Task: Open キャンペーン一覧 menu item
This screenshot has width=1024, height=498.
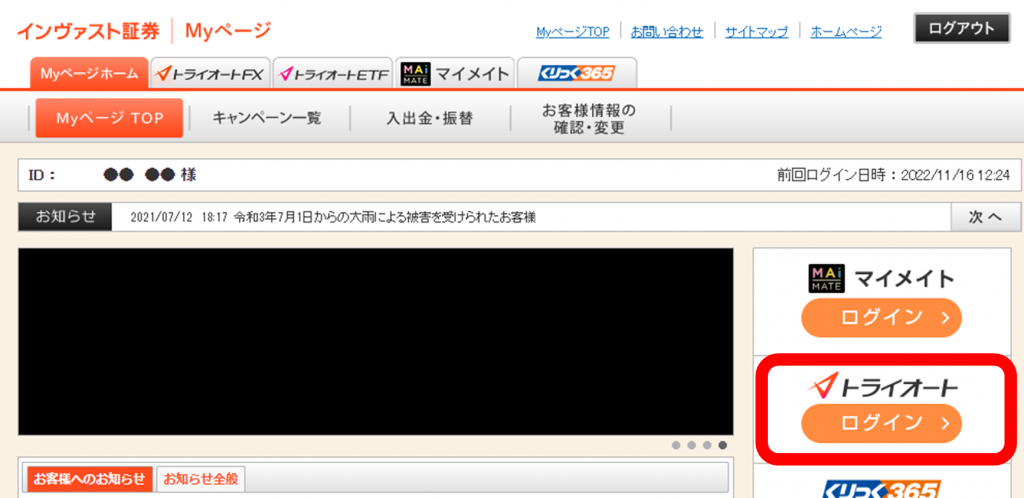Action: pos(267,118)
